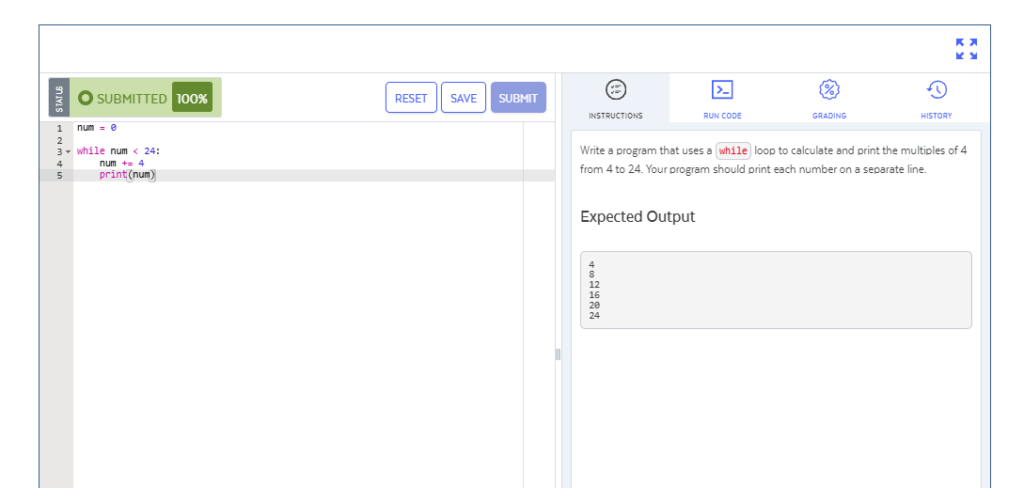Switch to the GRADING tab label

(x=829, y=116)
